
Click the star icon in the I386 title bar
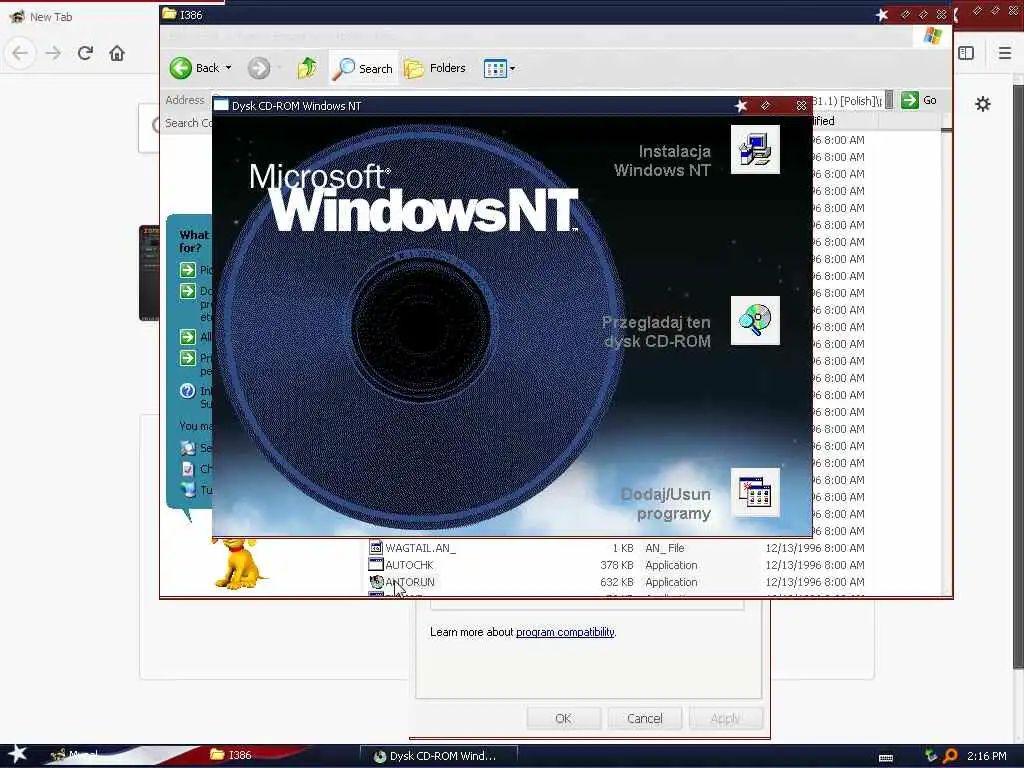[x=882, y=15]
